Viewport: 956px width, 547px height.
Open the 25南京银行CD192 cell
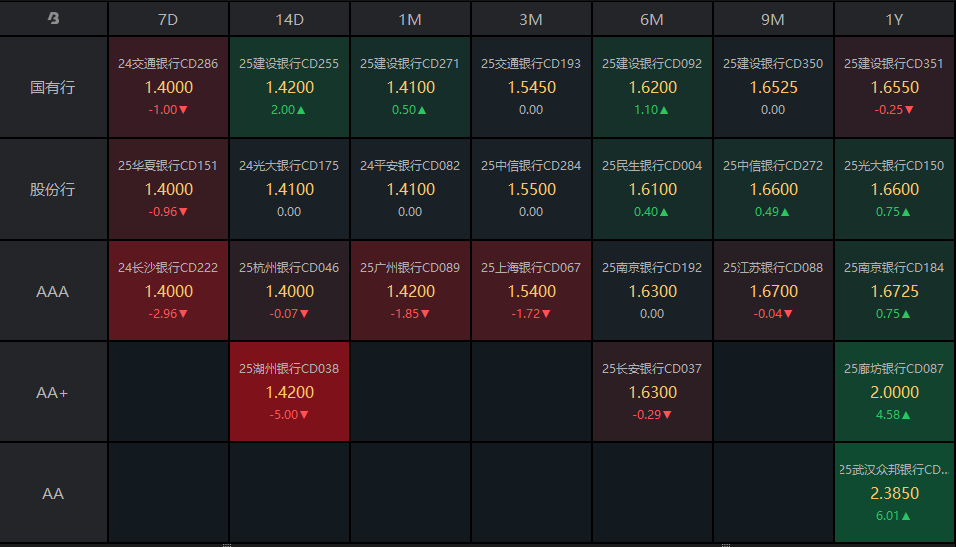[652, 291]
